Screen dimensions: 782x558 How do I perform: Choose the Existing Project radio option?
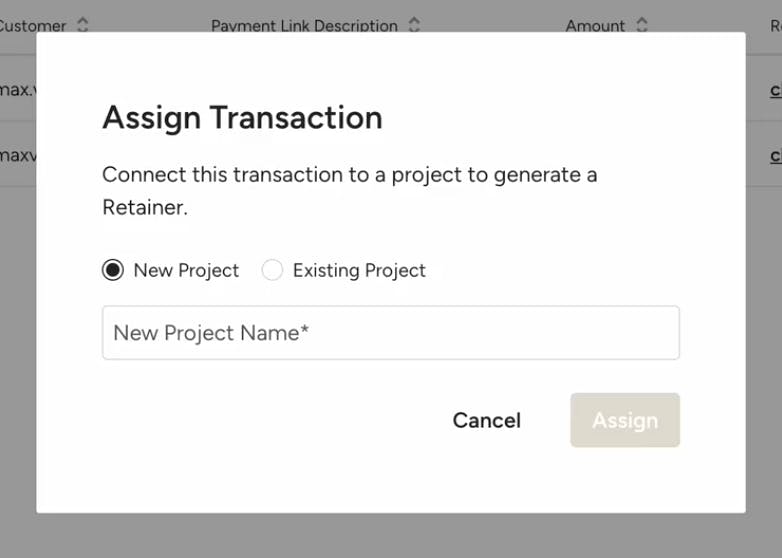[x=272, y=270]
